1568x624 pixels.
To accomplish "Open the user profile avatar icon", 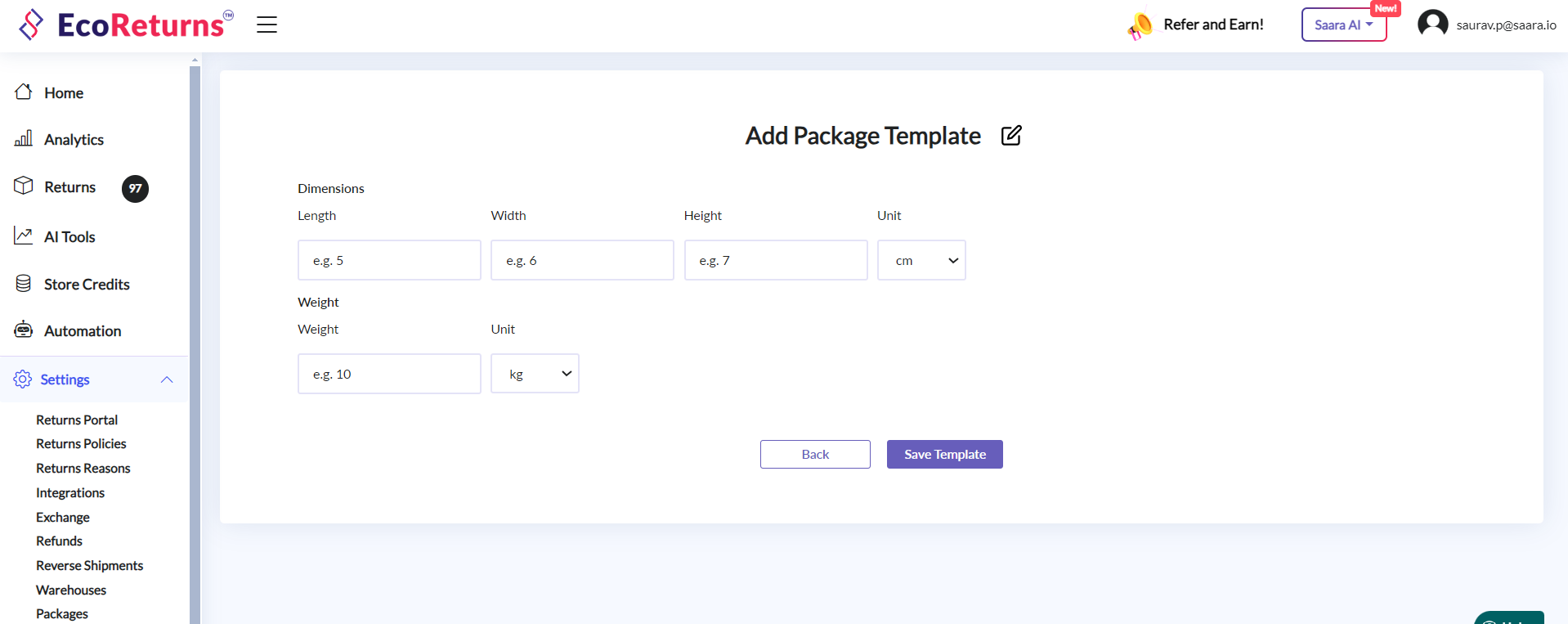I will click(x=1432, y=24).
